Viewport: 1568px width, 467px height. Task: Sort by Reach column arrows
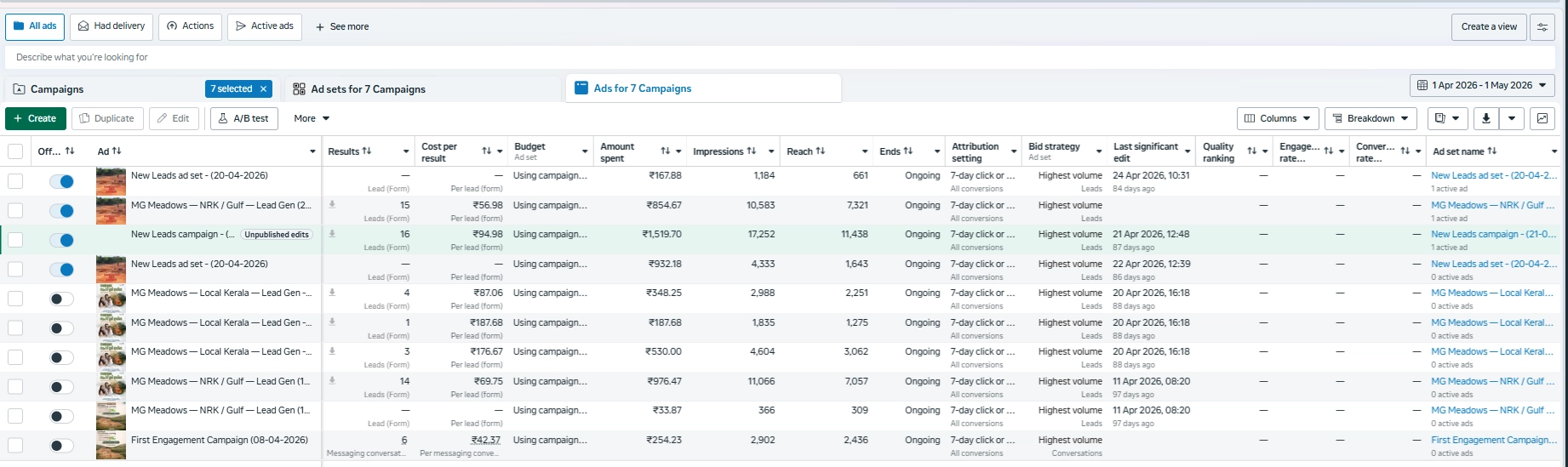pos(821,151)
